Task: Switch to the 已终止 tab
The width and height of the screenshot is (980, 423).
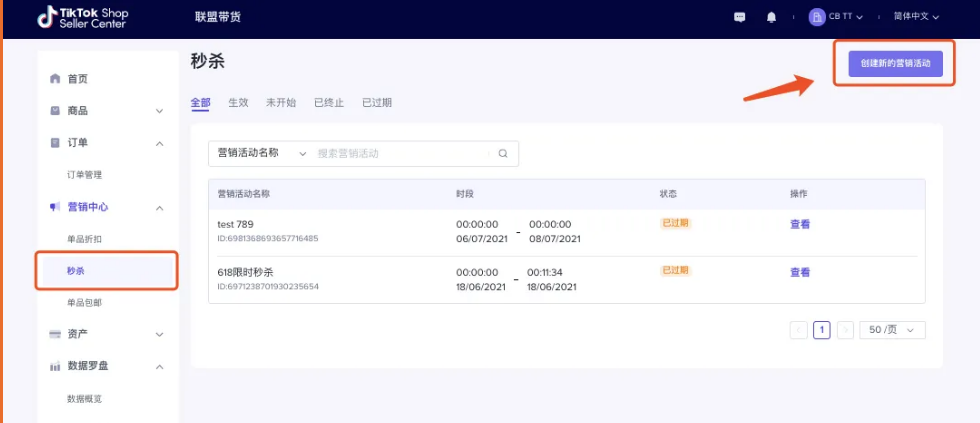Action: [329, 103]
